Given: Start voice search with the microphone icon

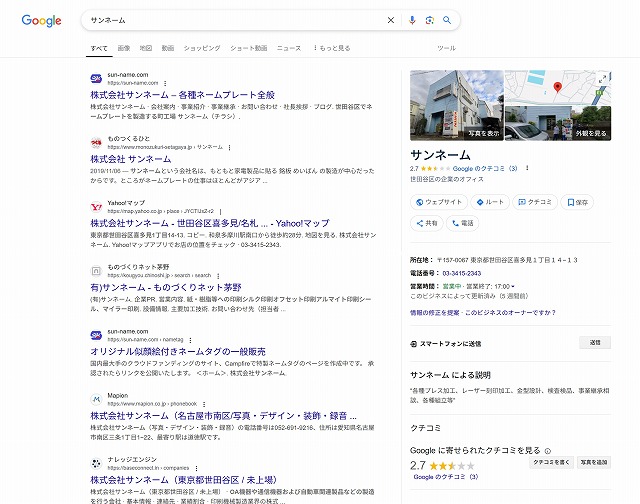Looking at the screenshot, I should pyautogui.click(x=412, y=20).
